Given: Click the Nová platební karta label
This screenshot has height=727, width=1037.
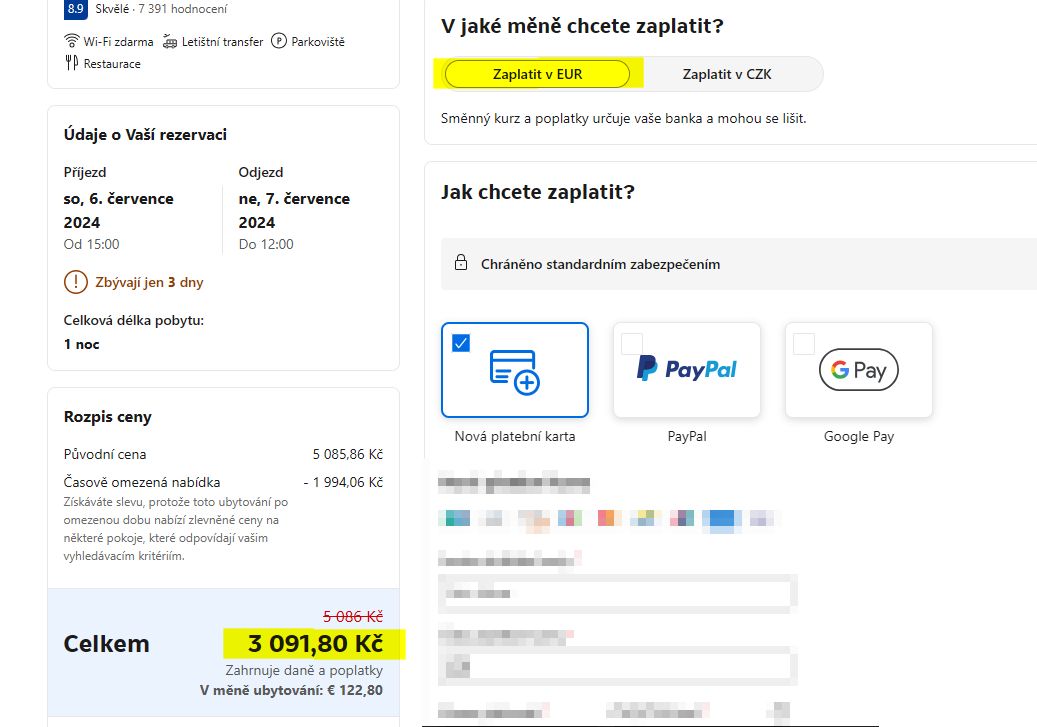Looking at the screenshot, I should click(515, 437).
